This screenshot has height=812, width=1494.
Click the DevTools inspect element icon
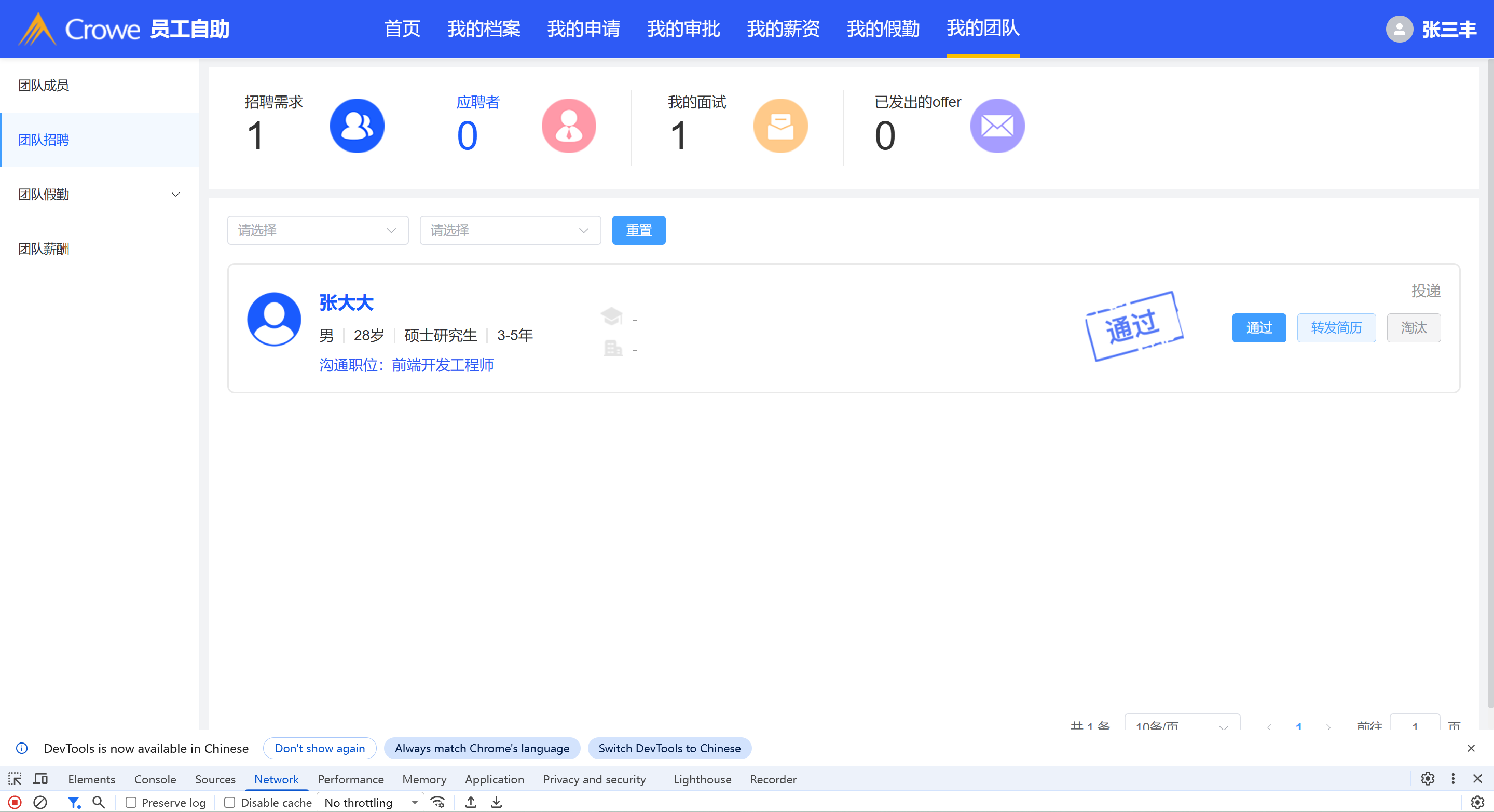(15, 779)
